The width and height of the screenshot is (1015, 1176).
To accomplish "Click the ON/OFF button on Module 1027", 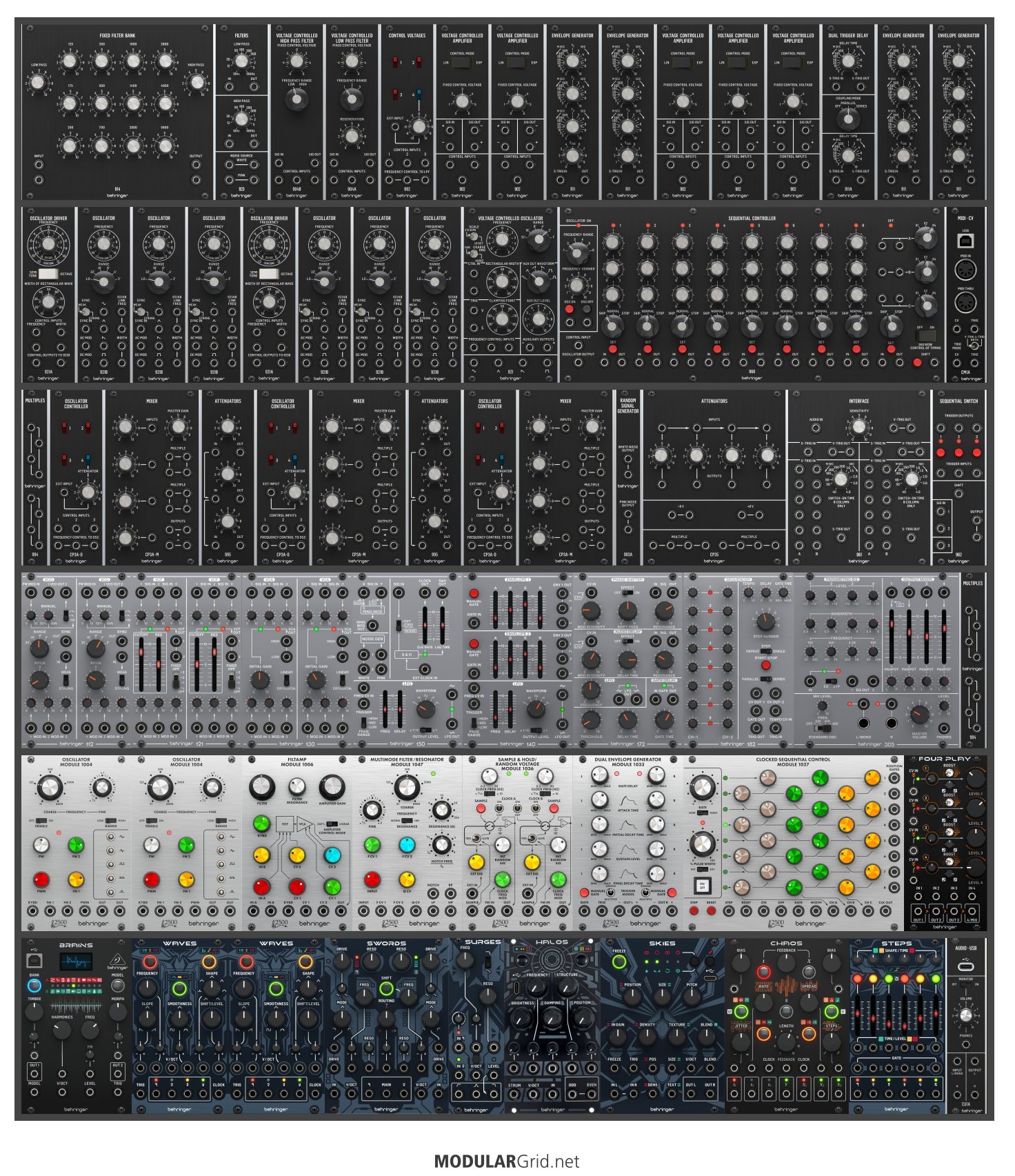I will click(702, 885).
